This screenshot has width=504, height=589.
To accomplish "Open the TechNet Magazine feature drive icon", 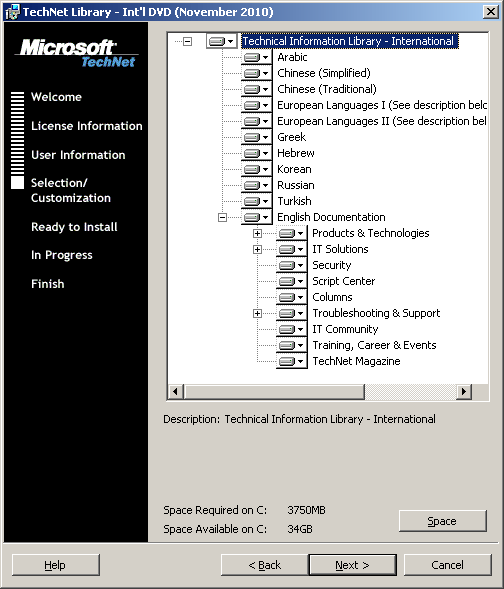I will point(291,361).
